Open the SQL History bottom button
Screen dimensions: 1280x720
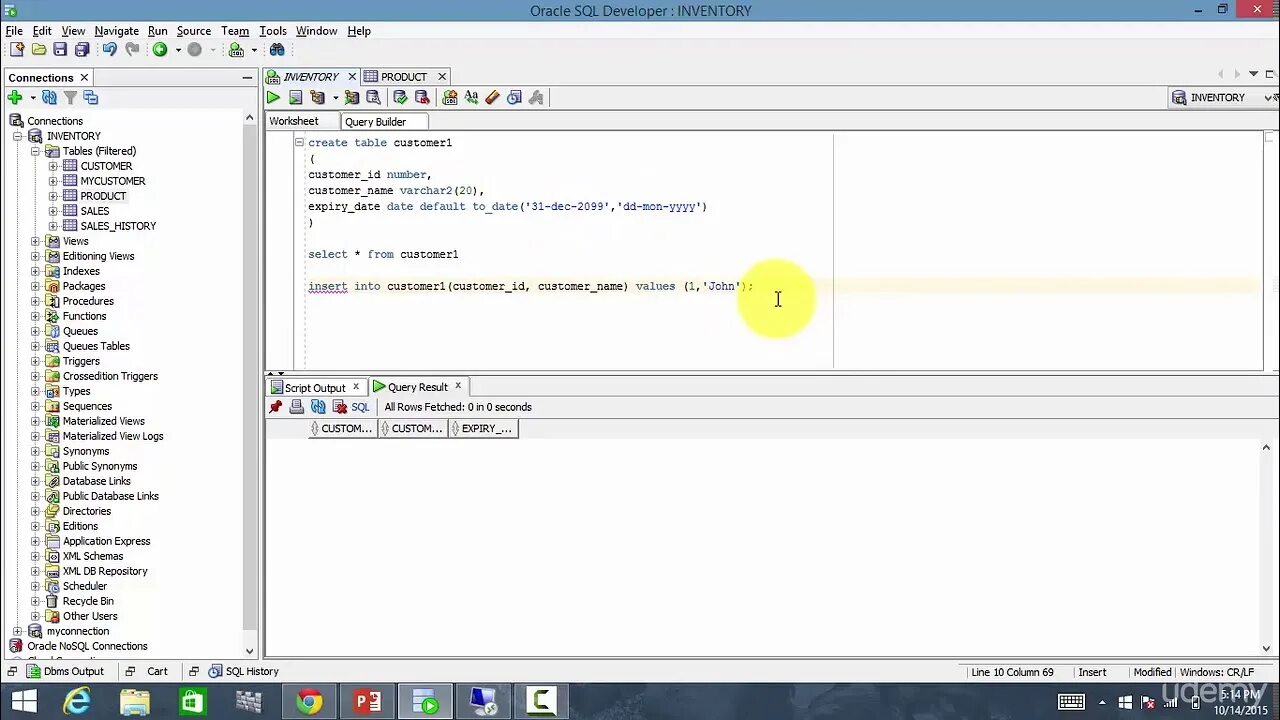click(243, 672)
